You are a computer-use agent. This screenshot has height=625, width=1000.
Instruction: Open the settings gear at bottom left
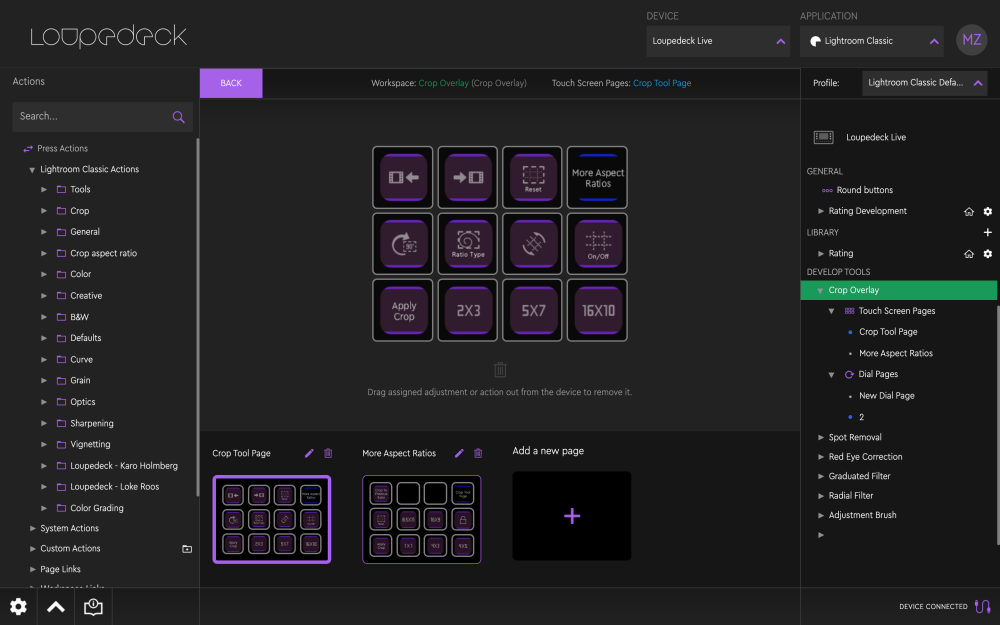click(18, 607)
